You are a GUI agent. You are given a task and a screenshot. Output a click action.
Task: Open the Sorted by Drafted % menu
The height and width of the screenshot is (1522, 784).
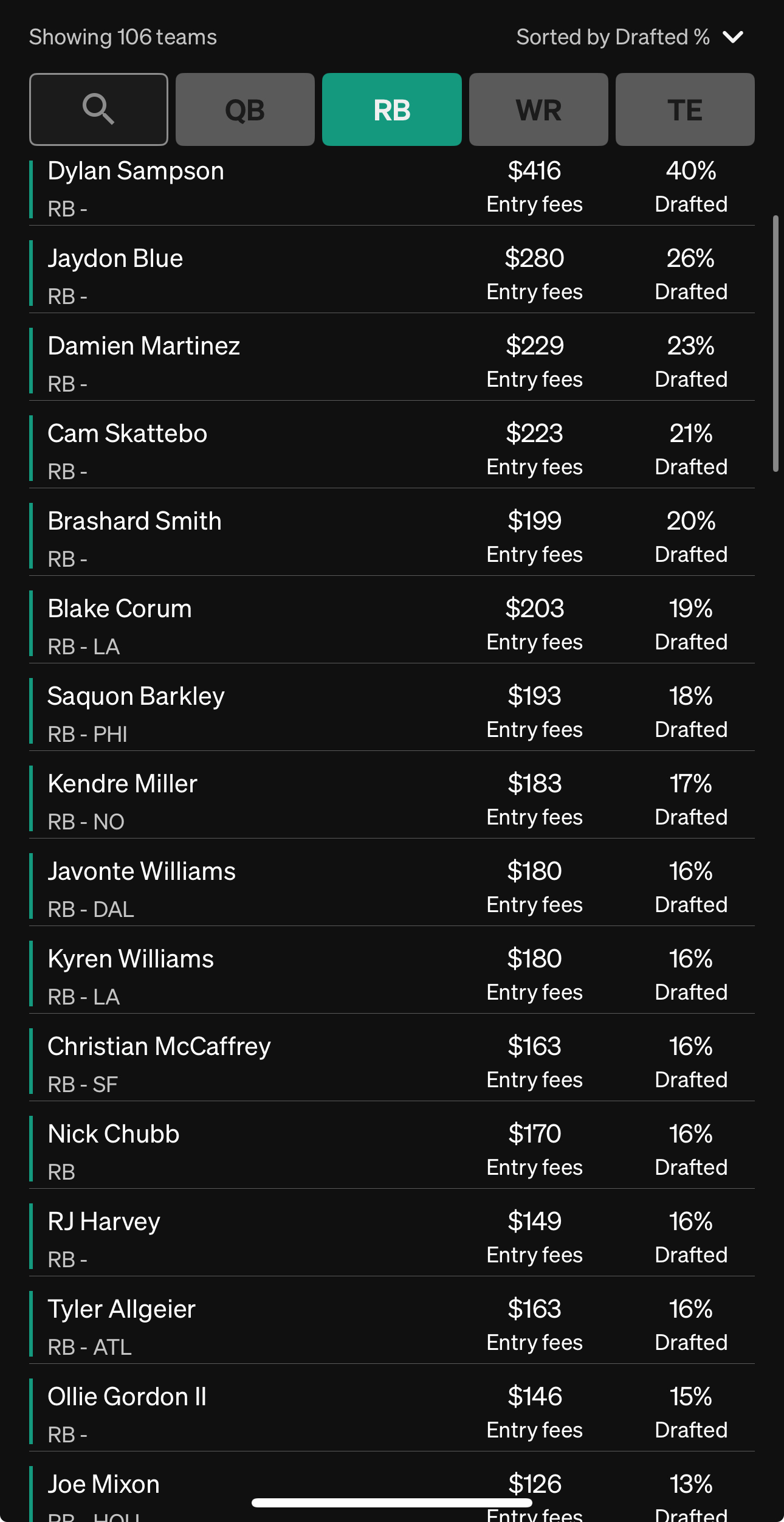pyautogui.click(x=613, y=38)
